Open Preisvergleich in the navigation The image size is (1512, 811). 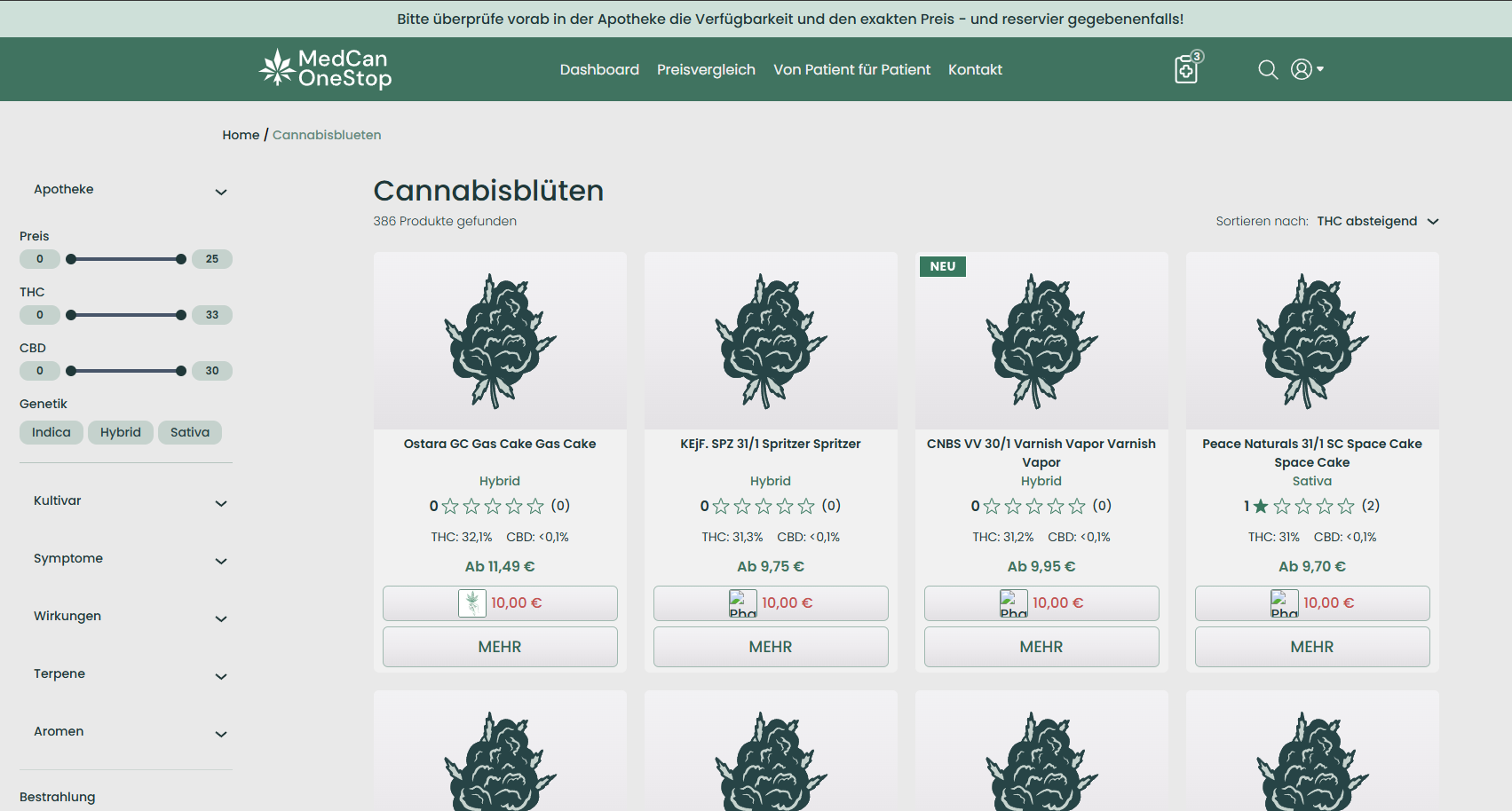point(706,69)
